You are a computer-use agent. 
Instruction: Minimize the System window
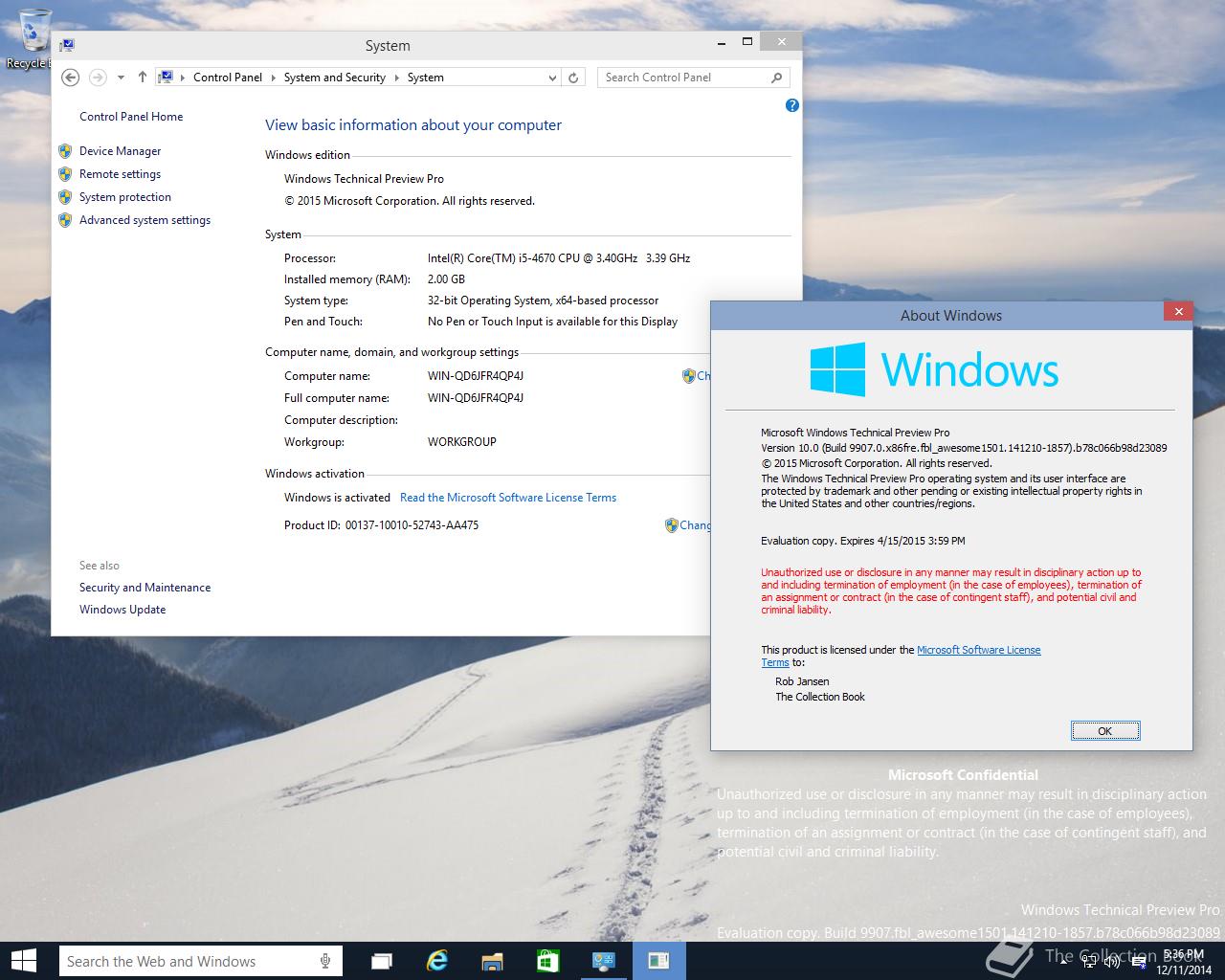(x=721, y=42)
